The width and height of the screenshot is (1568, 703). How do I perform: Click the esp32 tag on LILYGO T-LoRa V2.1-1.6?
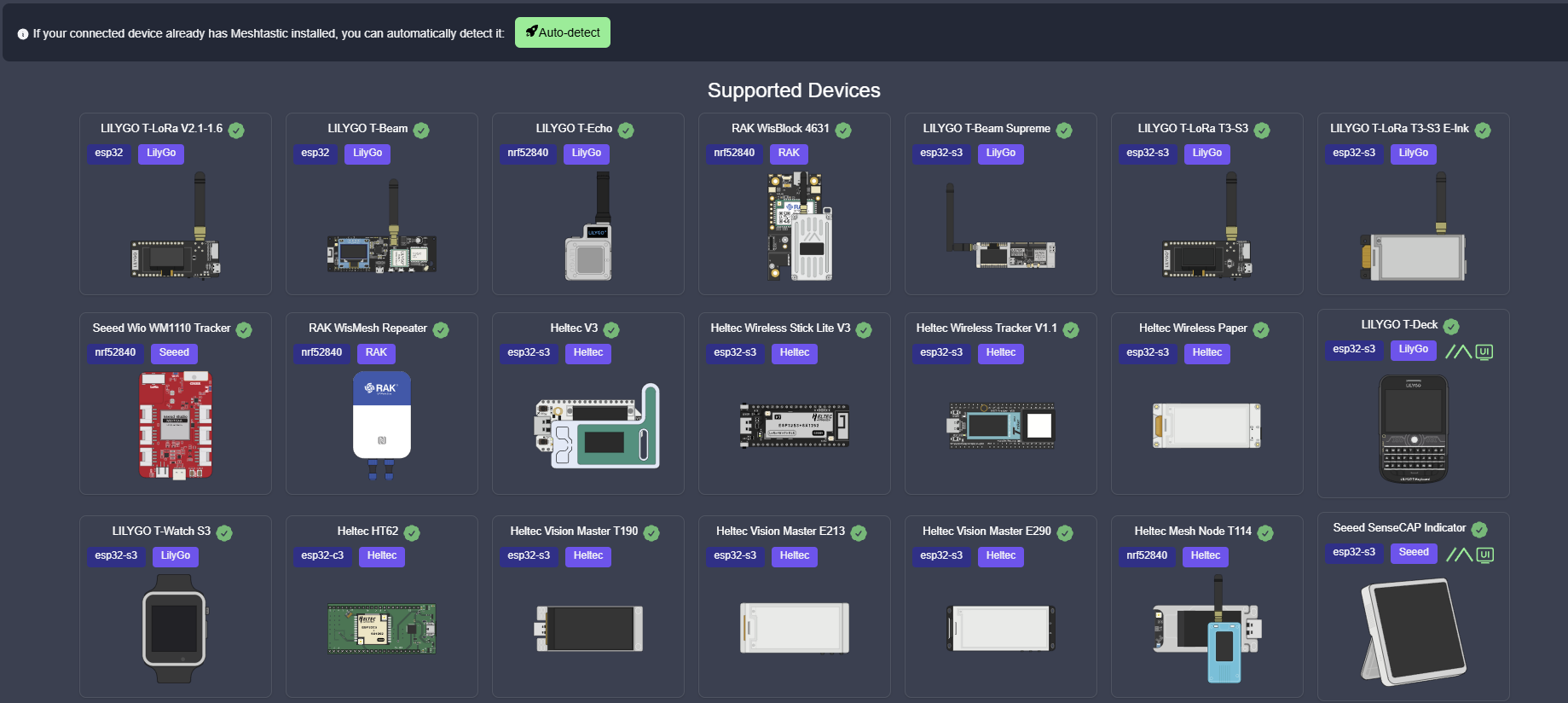[109, 154]
